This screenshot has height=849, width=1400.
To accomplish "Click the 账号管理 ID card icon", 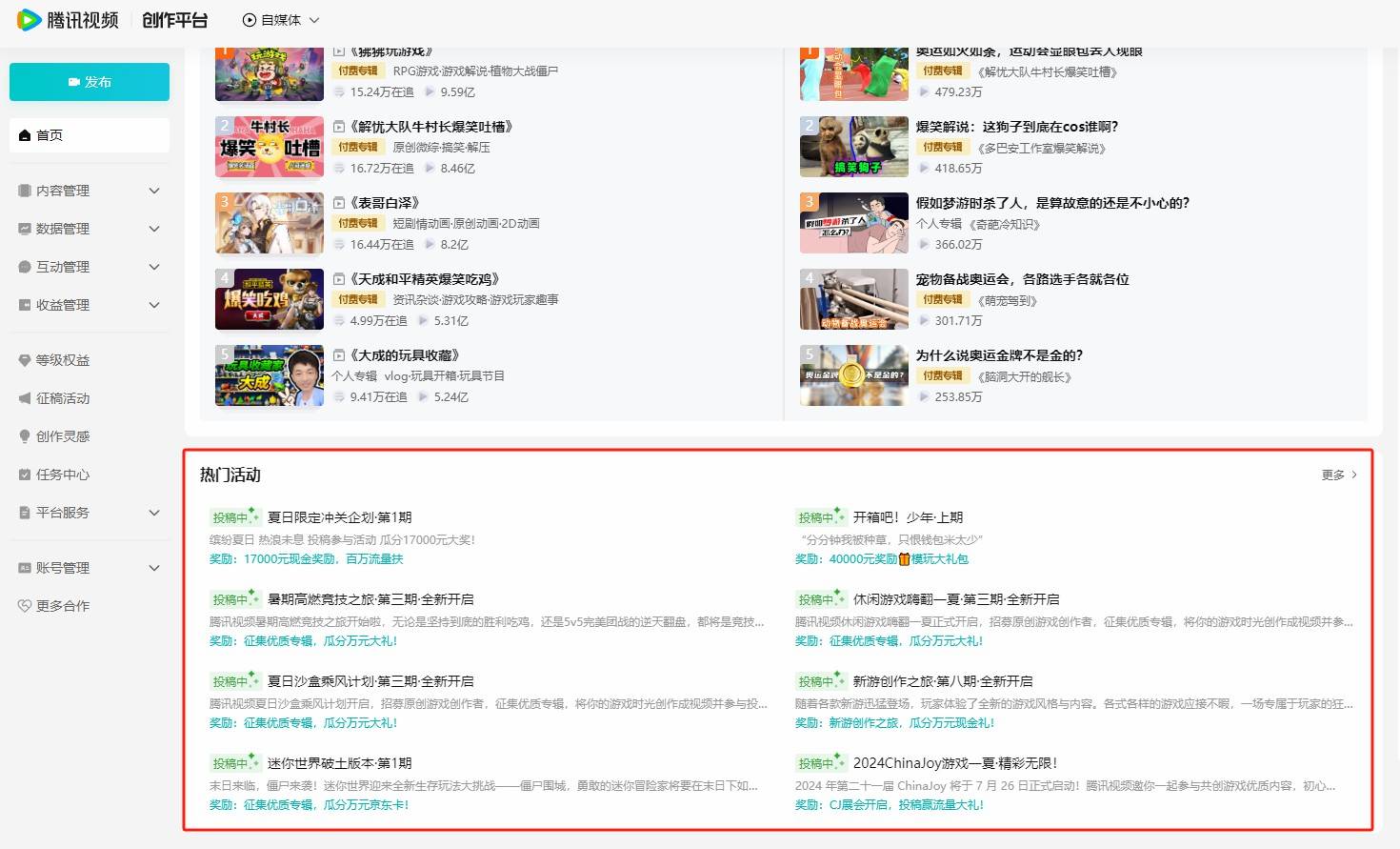I will tap(25, 568).
